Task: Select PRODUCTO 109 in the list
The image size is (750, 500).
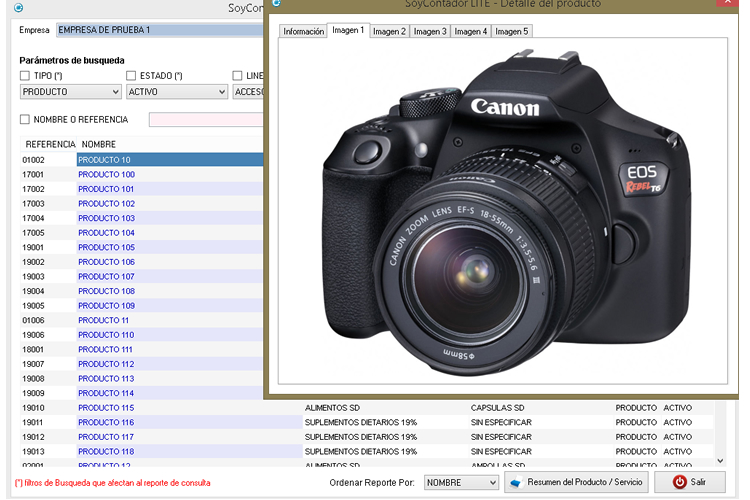Action: [x=106, y=306]
